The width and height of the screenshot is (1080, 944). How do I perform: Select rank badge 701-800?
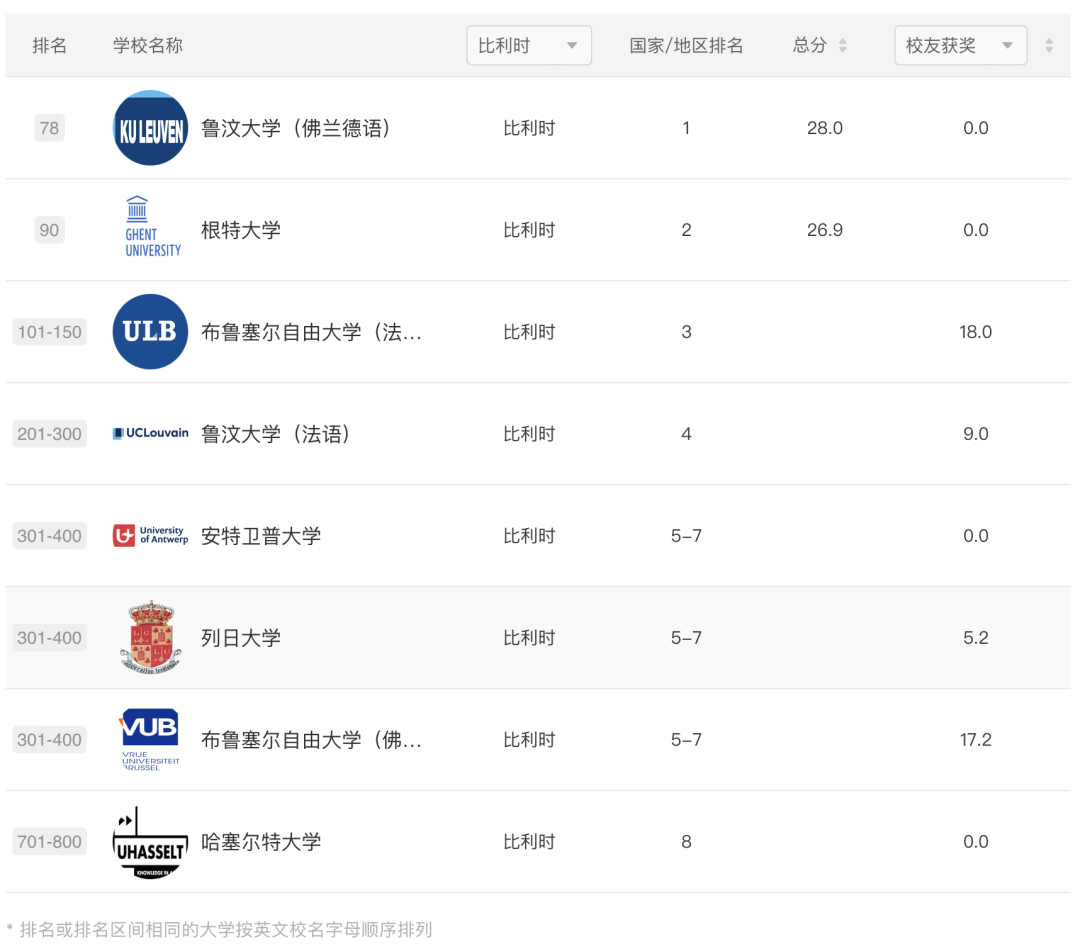click(50, 841)
